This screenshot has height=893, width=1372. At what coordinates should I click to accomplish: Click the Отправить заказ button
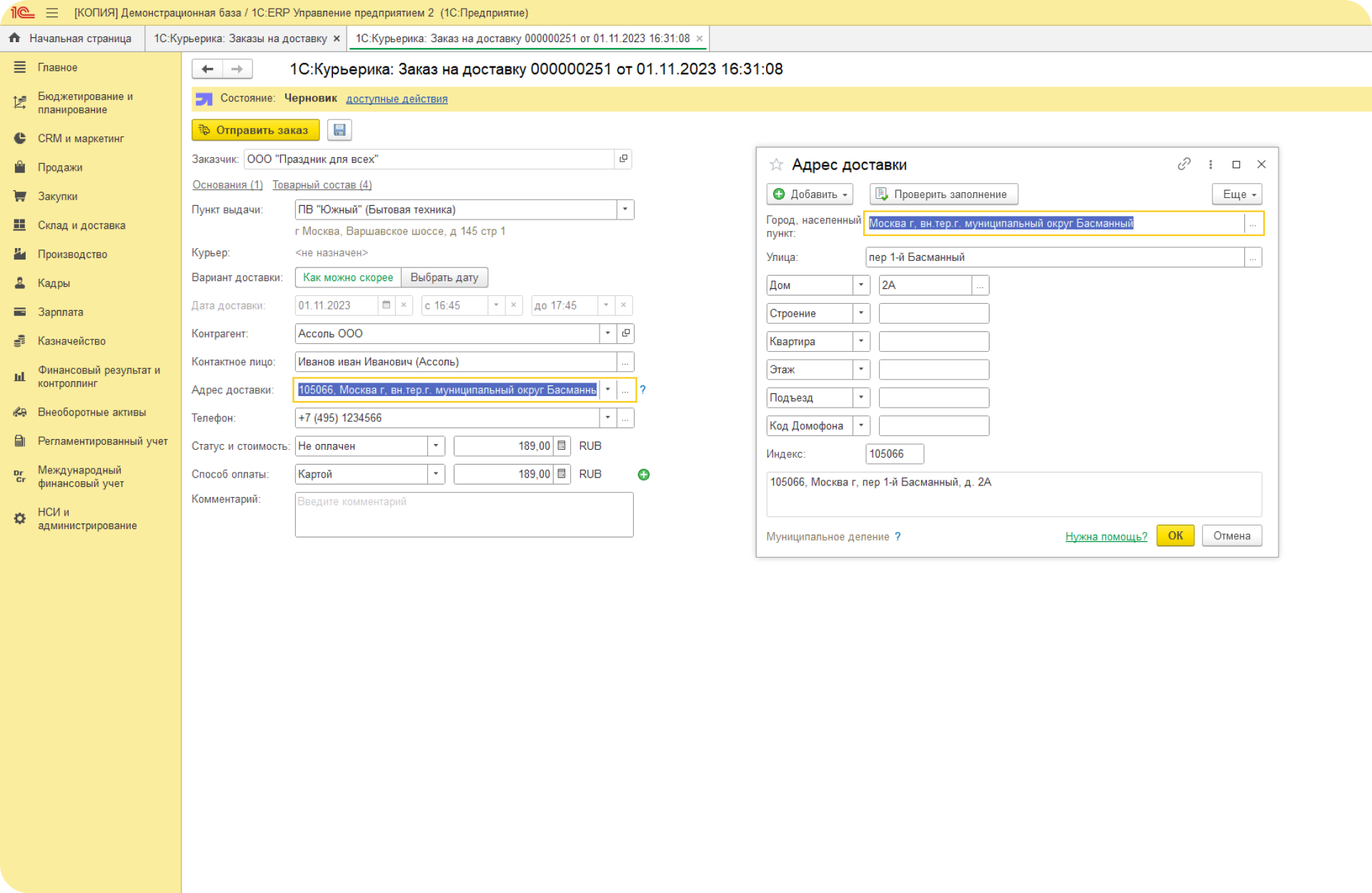click(255, 130)
